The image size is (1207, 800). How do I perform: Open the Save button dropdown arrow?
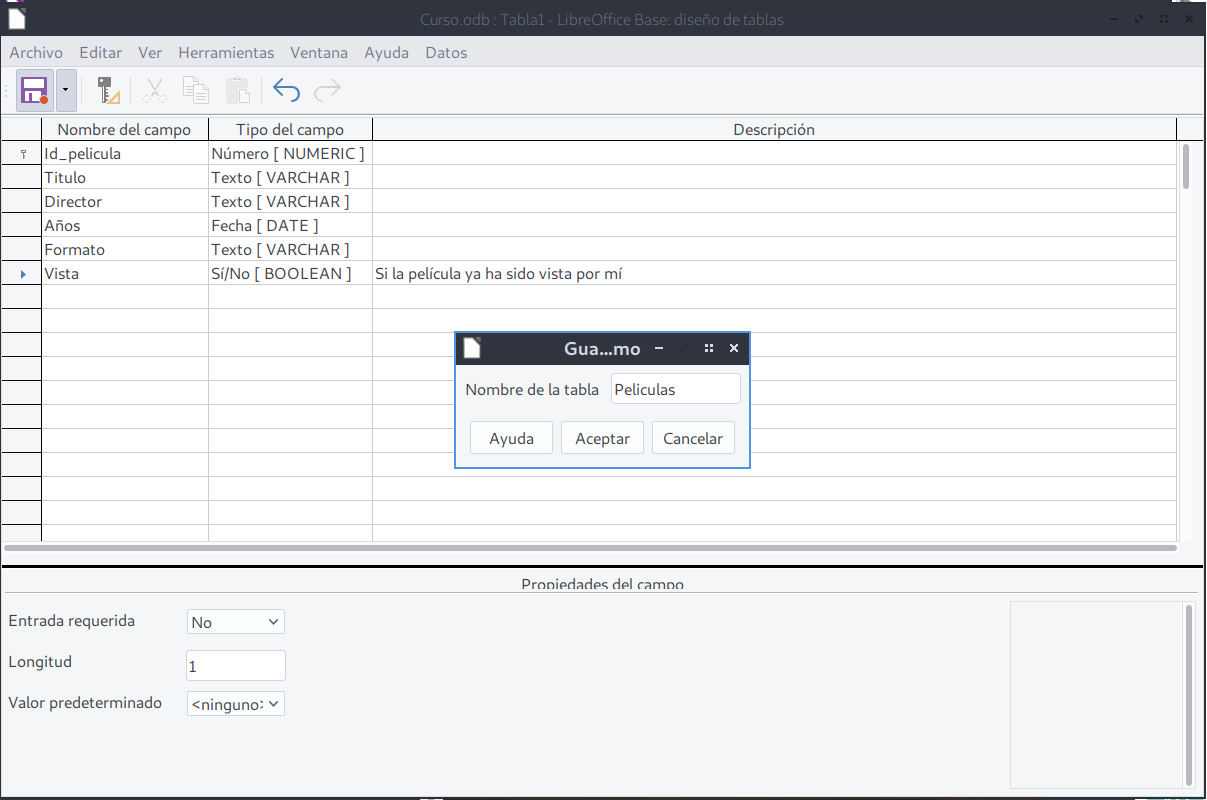coord(66,91)
